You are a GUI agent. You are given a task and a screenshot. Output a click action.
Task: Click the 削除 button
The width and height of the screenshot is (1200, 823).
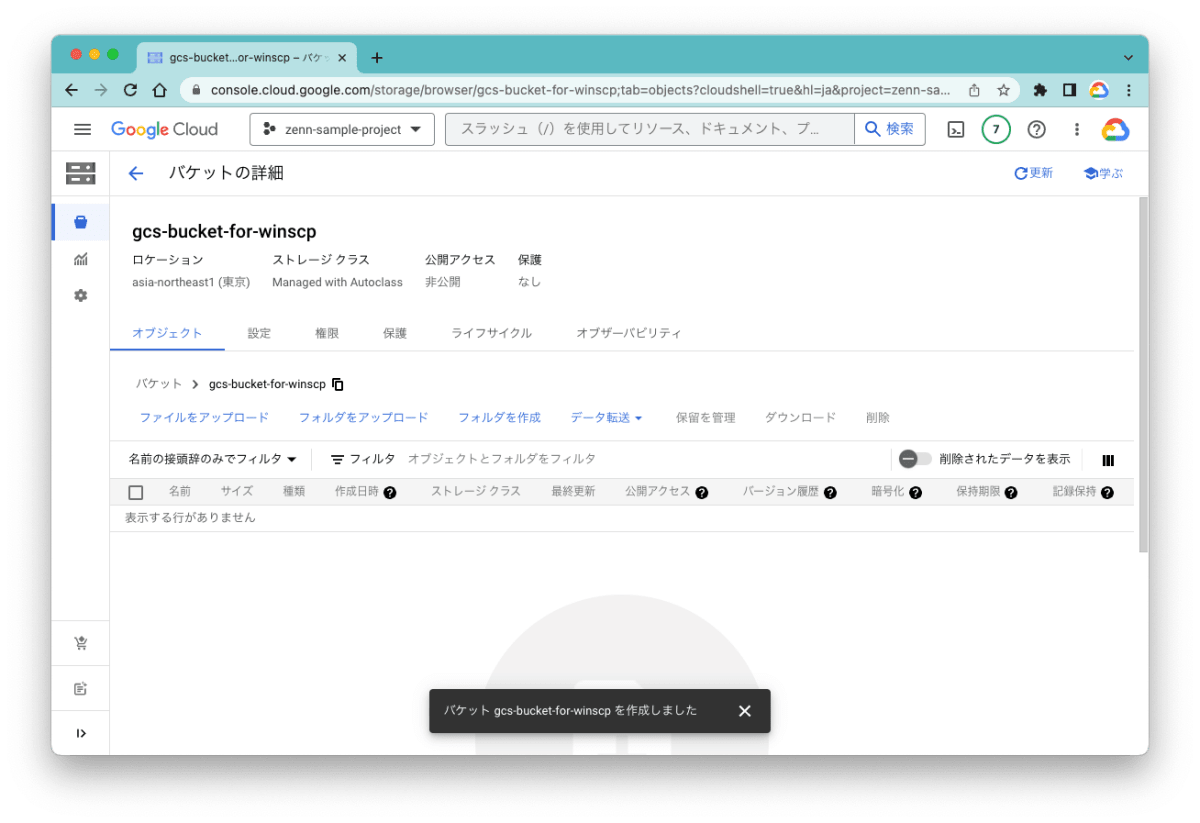click(x=877, y=418)
